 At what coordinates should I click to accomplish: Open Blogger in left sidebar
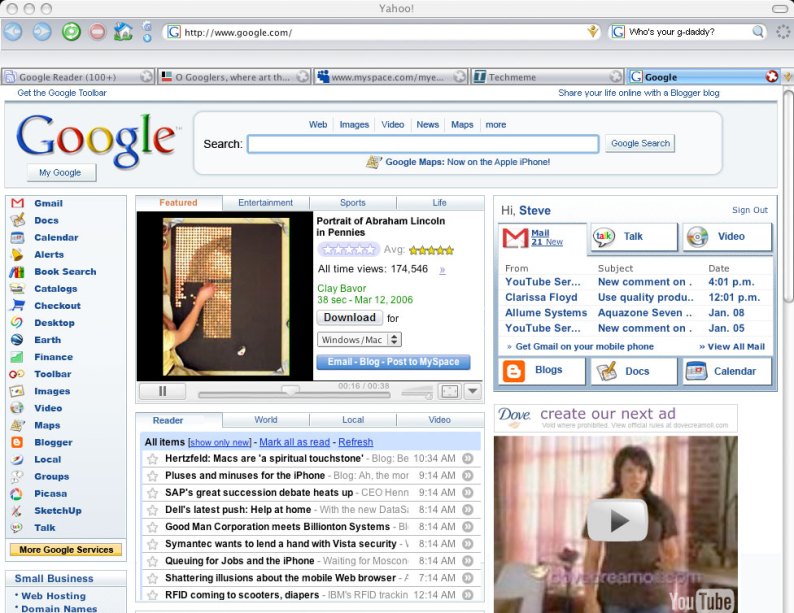pyautogui.click(x=53, y=442)
